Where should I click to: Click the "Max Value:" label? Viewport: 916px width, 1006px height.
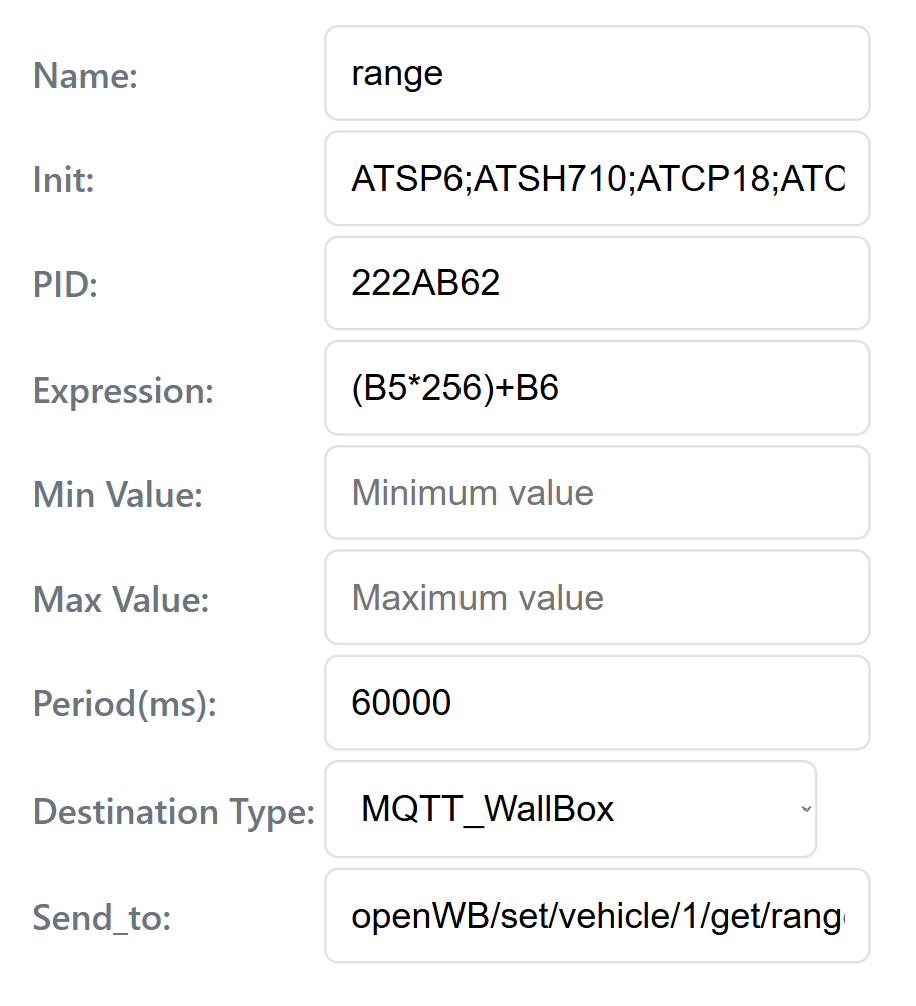[x=121, y=600]
